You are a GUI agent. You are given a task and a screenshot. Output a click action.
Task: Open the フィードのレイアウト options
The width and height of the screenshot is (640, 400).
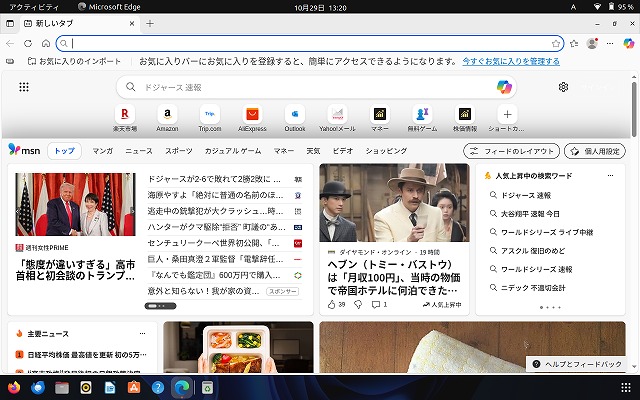pos(511,151)
